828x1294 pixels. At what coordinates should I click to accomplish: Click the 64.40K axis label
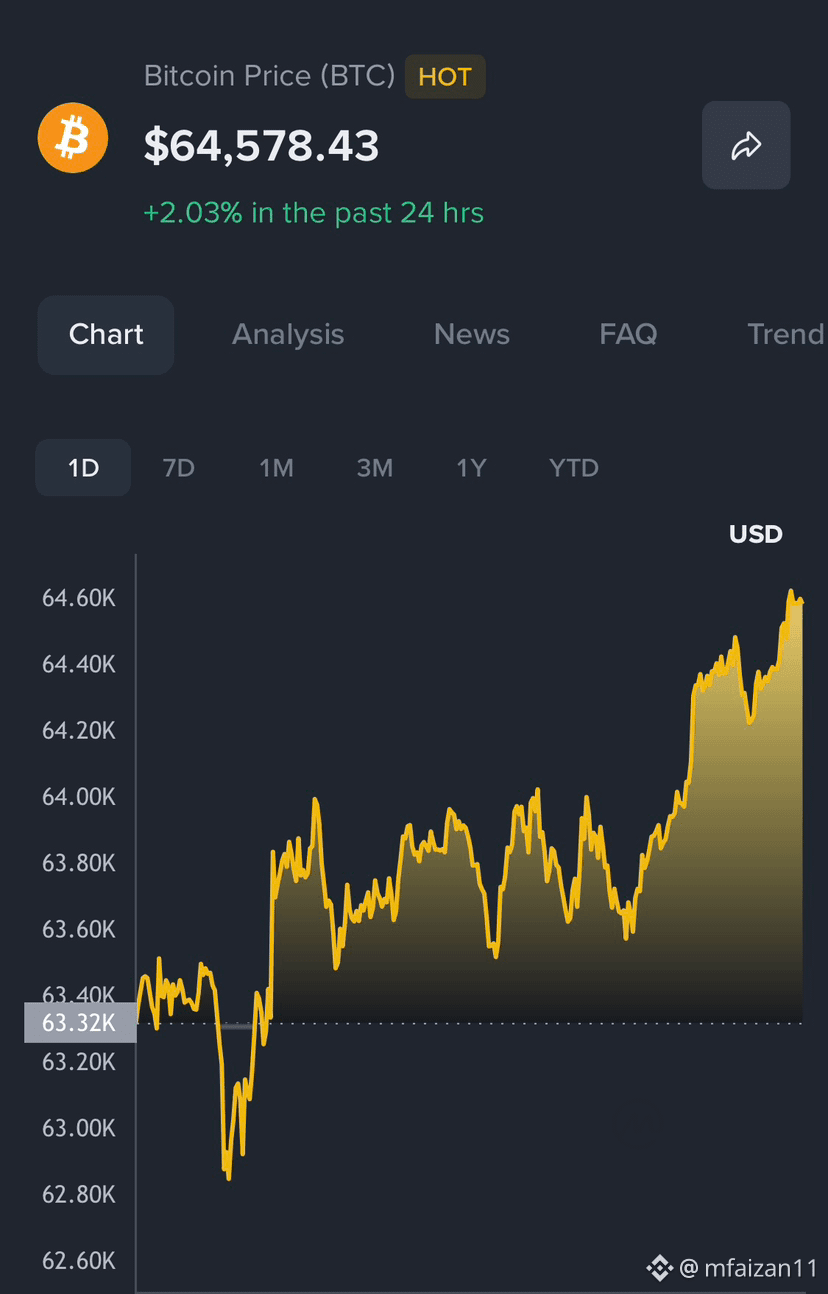tap(79, 665)
